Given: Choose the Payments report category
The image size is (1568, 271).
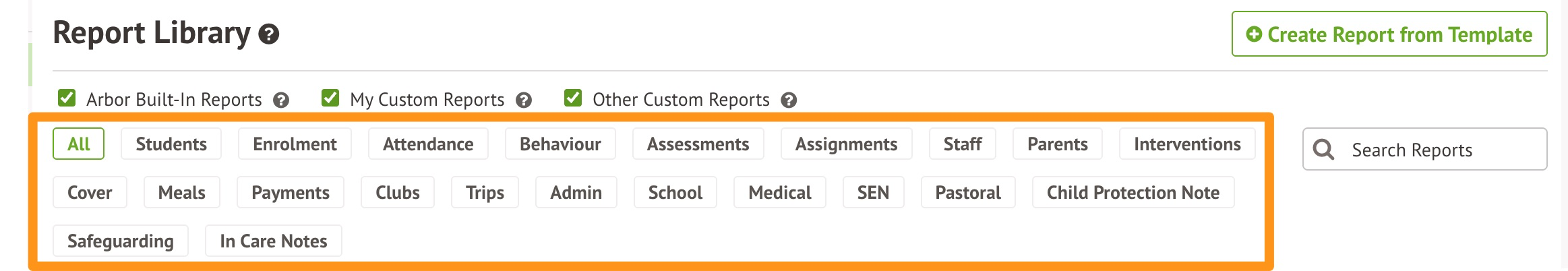Looking at the screenshot, I should click(290, 193).
